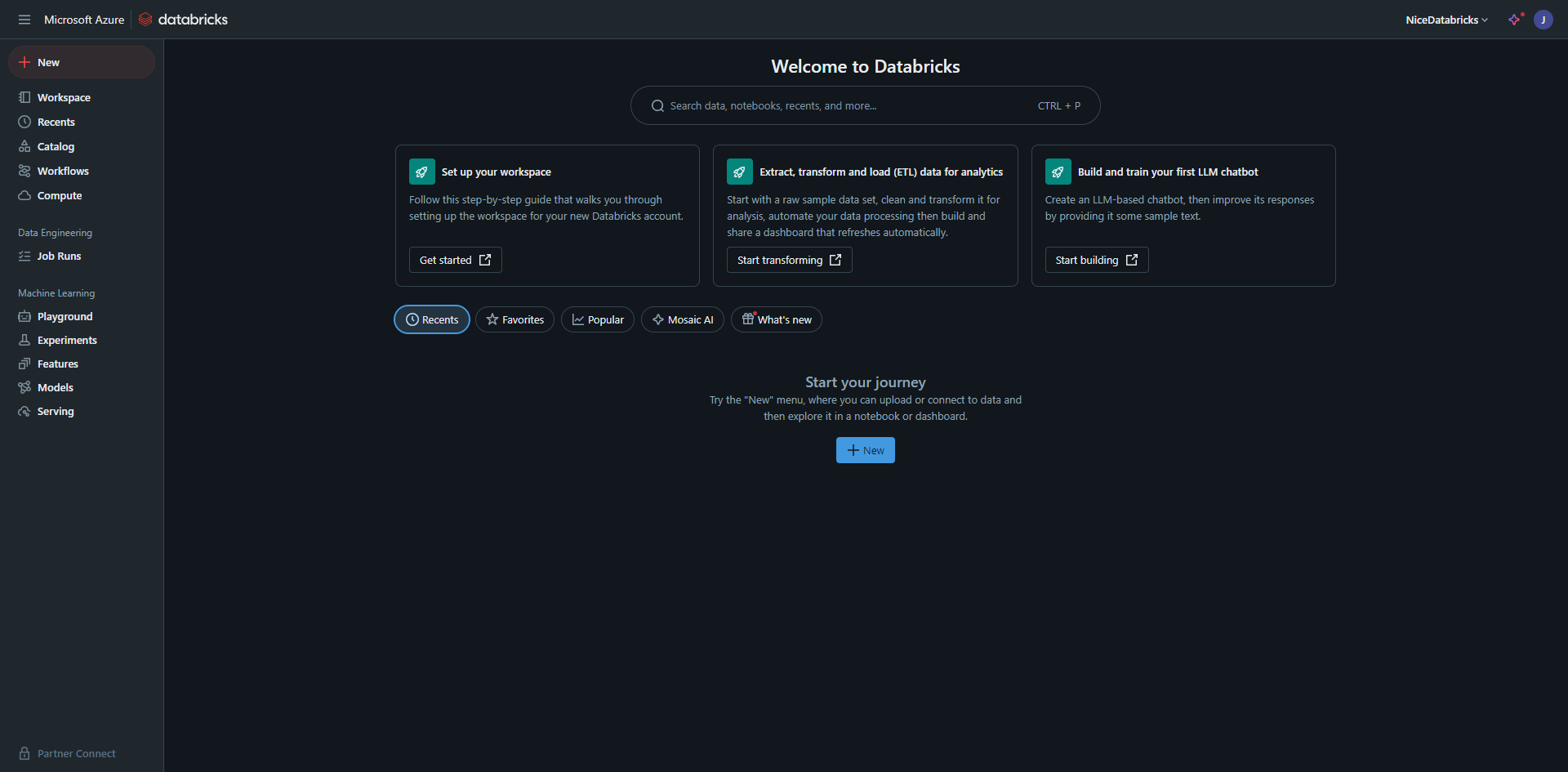
Task: Click rocket icon on LLM chatbot card
Action: pyautogui.click(x=1058, y=172)
